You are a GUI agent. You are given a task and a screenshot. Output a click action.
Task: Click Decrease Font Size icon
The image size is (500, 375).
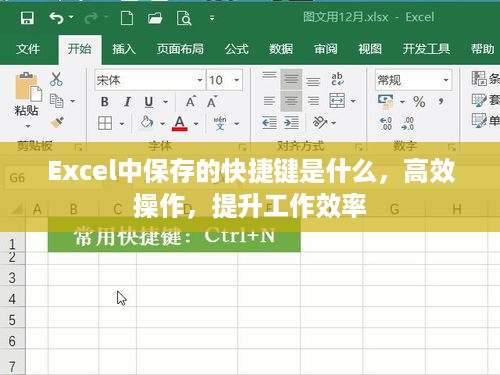[x=212, y=101]
